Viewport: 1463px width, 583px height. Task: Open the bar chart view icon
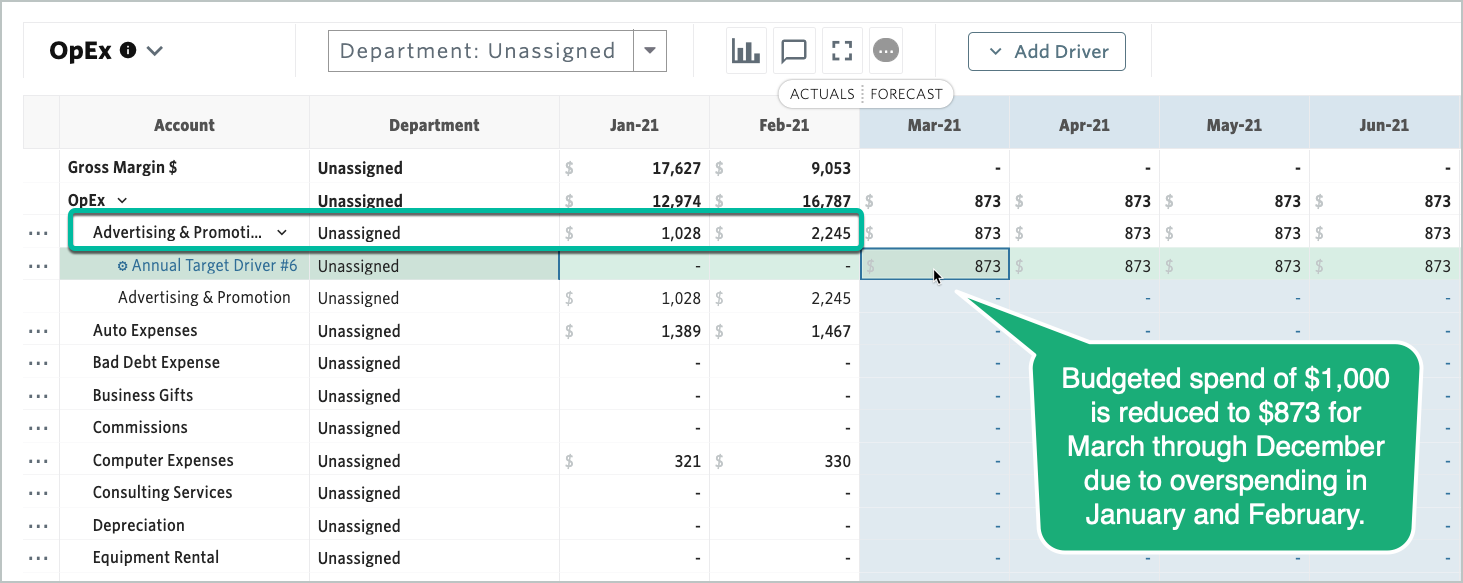pos(746,51)
